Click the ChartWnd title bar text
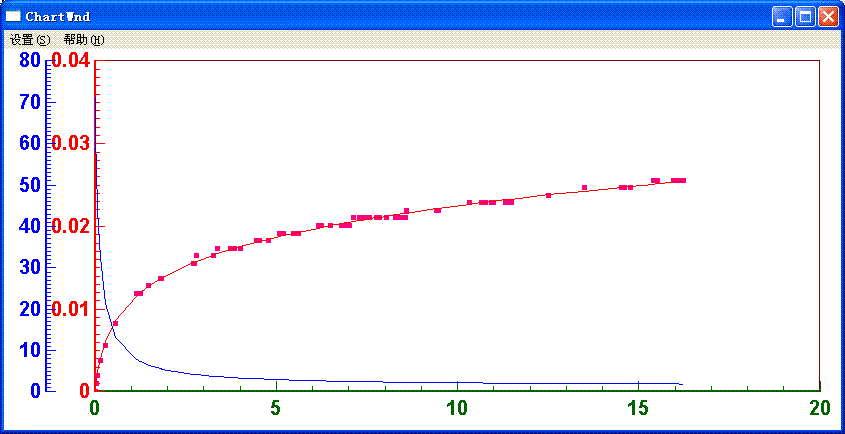The image size is (845, 434). [x=58, y=17]
